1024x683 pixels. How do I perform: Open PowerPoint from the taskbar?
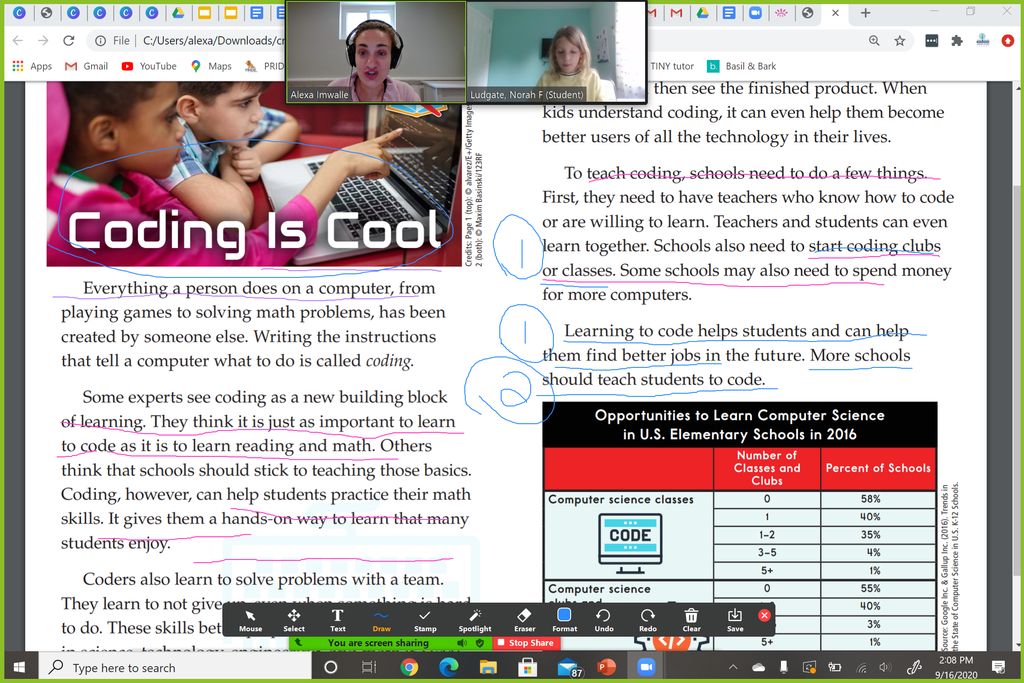click(607, 667)
